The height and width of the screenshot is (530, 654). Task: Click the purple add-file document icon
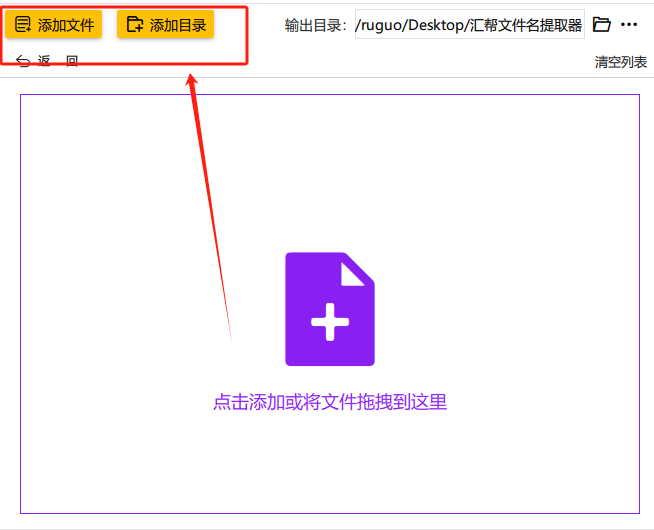(330, 309)
